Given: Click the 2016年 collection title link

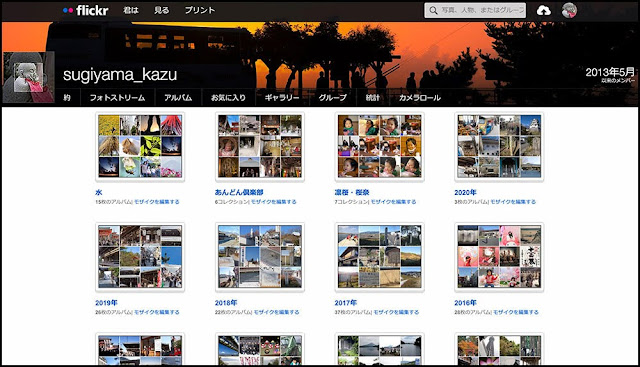Looking at the screenshot, I should tap(465, 303).
